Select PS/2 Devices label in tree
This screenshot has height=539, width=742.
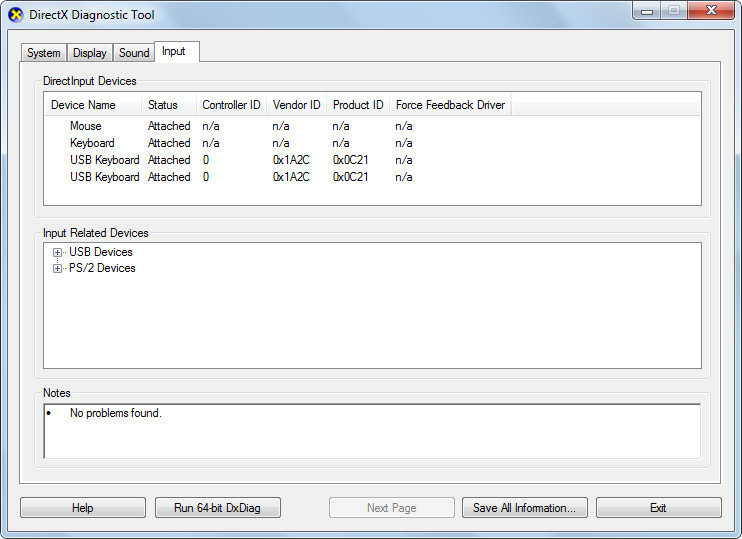[102, 268]
